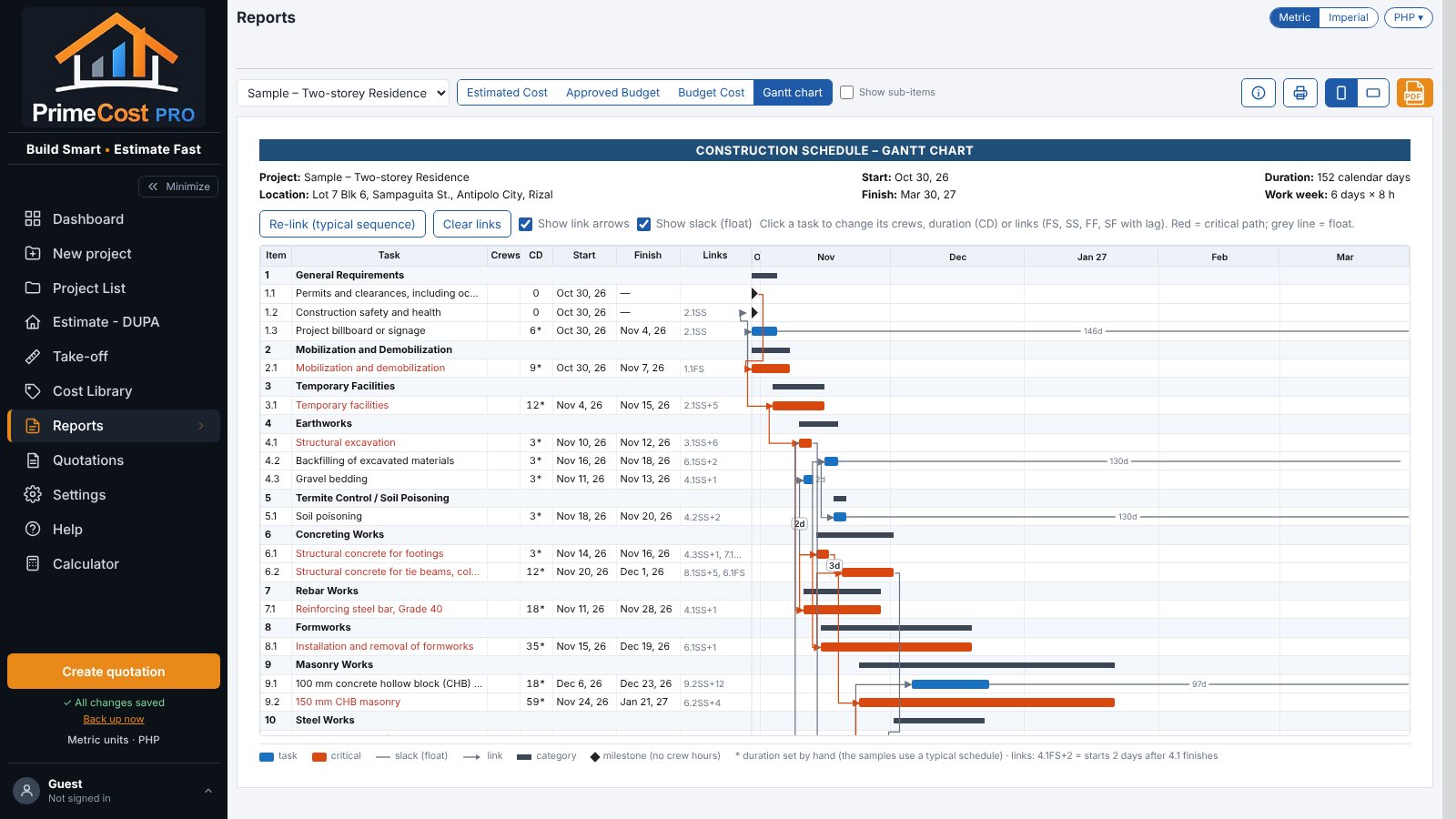Click the Mobilization and demobilization task
Screen dimensions: 1456x819
pos(370,368)
